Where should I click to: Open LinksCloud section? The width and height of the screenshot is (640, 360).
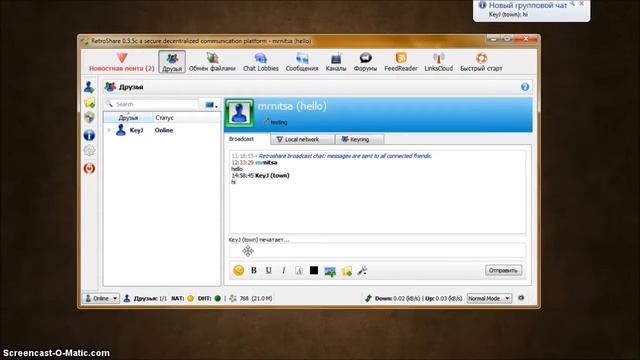pos(438,62)
